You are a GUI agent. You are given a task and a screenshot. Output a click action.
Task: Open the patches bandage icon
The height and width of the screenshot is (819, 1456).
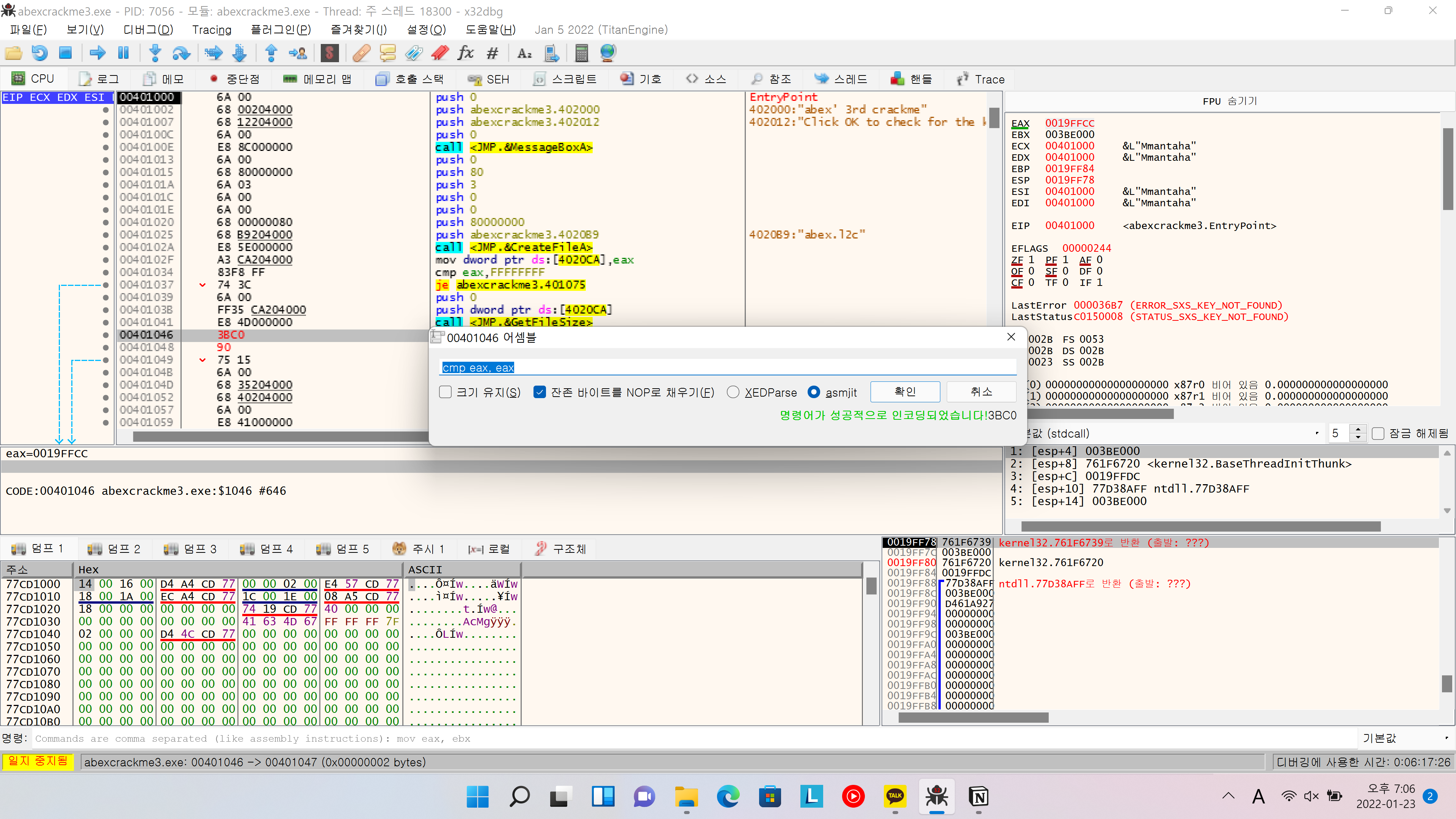(x=362, y=53)
